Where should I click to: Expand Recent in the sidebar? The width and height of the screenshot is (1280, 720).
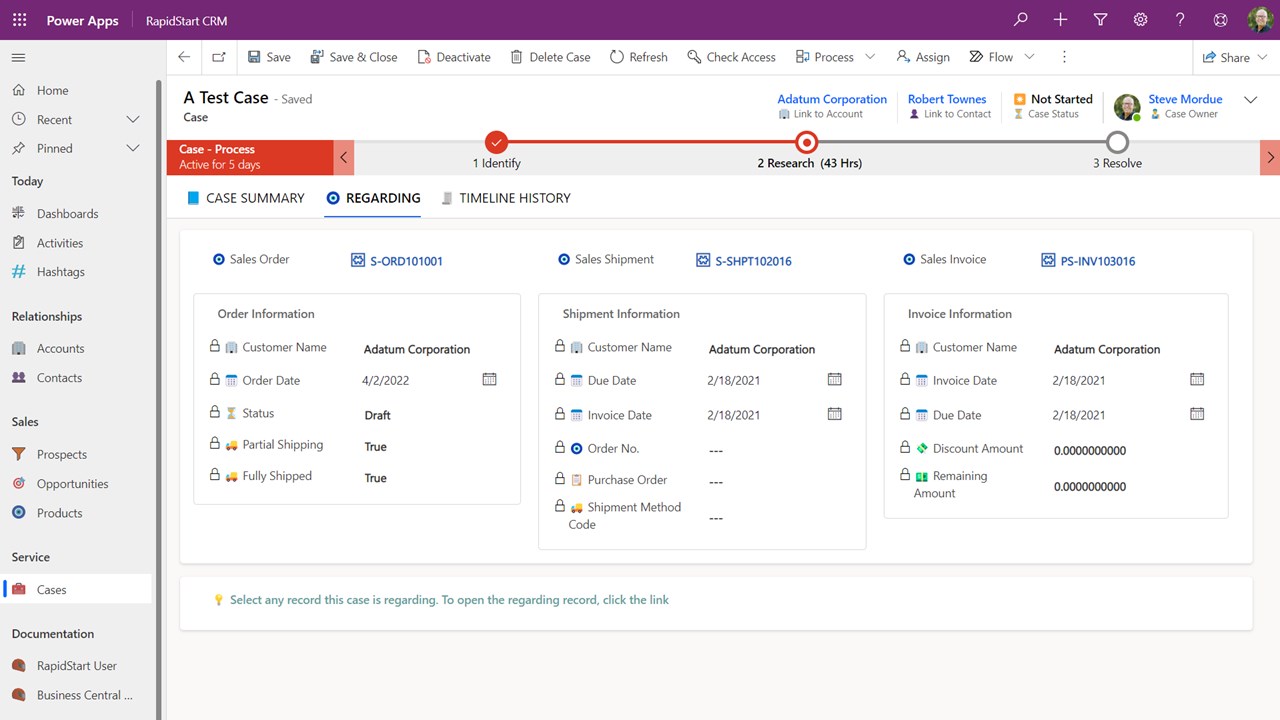(133, 119)
